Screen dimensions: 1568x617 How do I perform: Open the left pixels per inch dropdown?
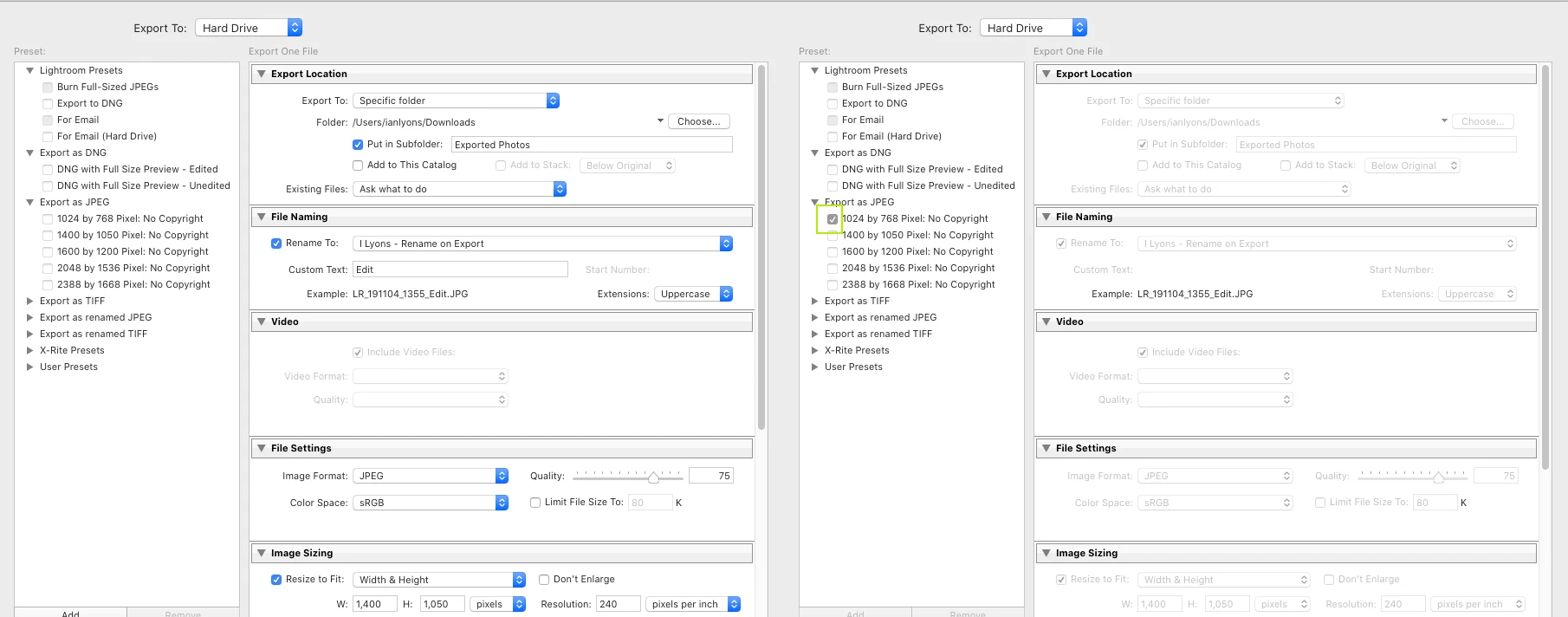pos(693,604)
